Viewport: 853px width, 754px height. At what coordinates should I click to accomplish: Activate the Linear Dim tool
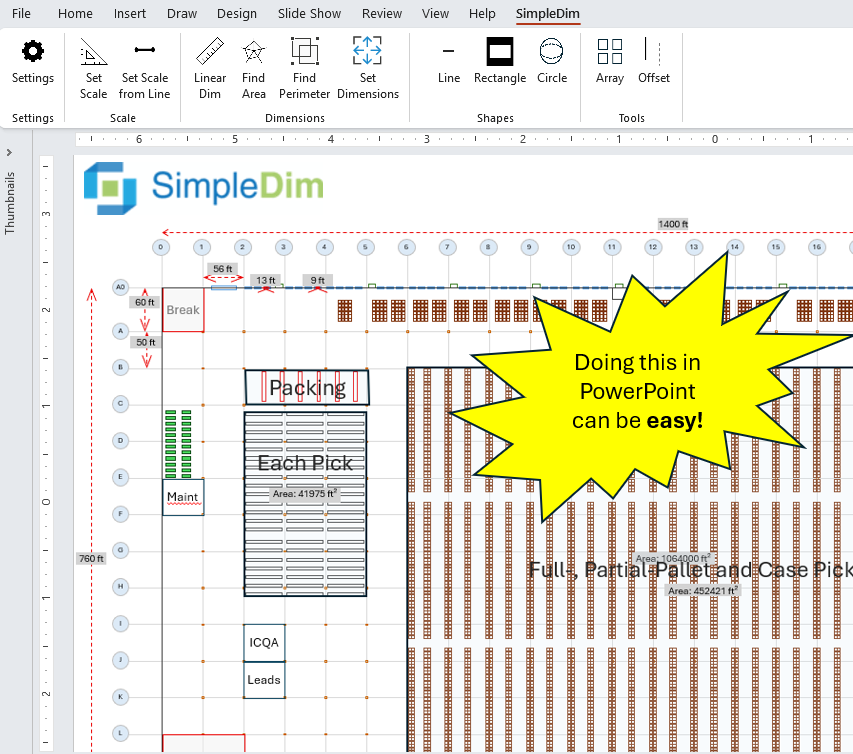(x=209, y=69)
